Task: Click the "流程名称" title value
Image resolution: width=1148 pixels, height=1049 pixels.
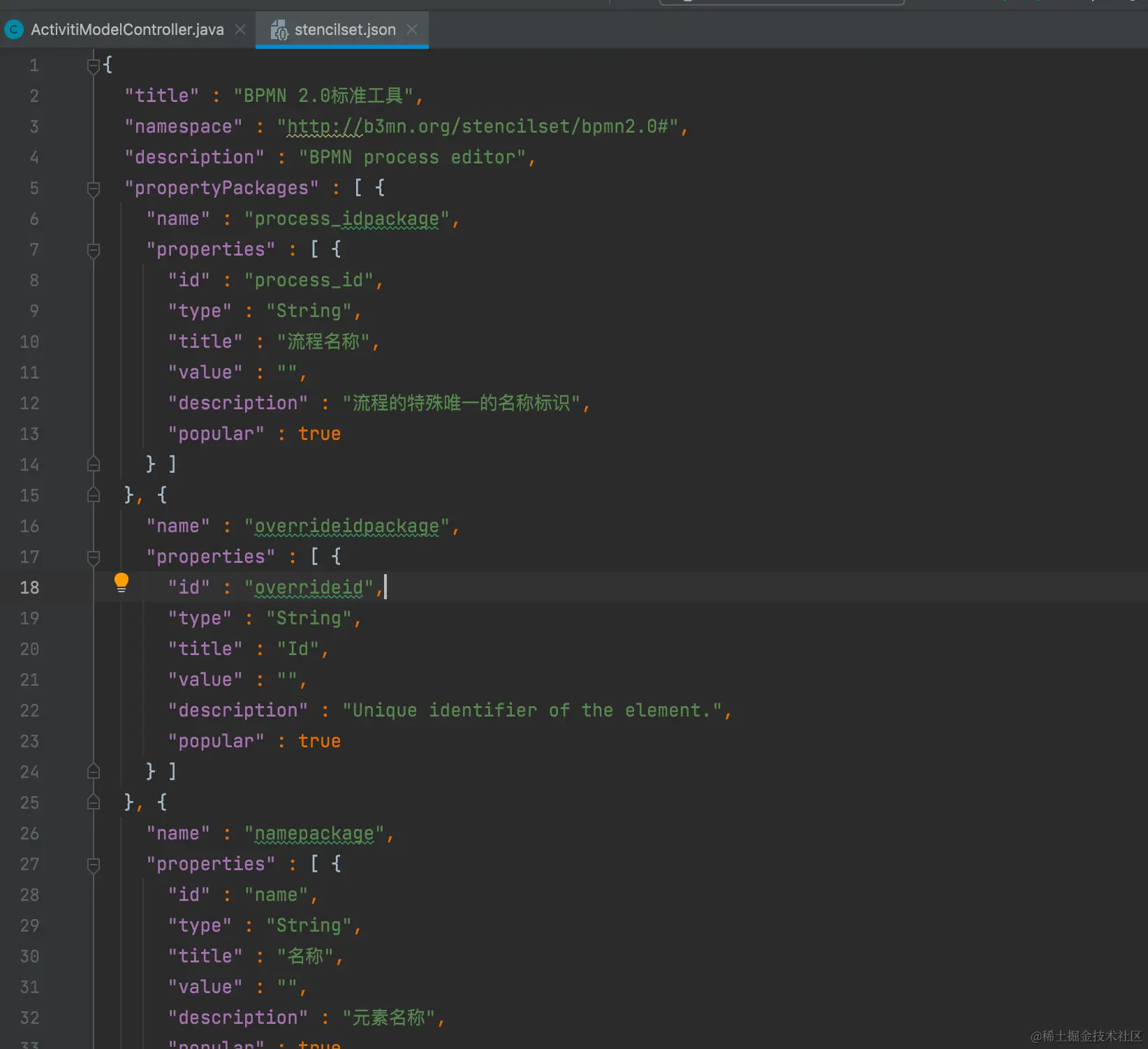Action: click(x=323, y=342)
